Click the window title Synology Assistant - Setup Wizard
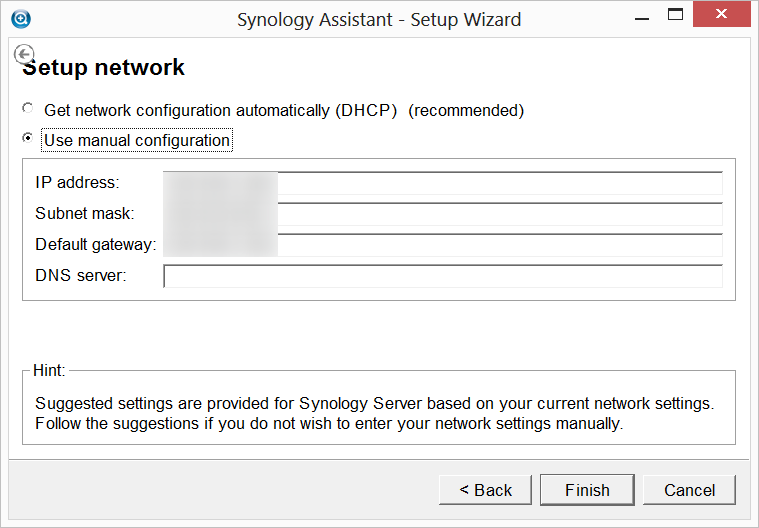This screenshot has height=528, width=759. tap(379, 20)
